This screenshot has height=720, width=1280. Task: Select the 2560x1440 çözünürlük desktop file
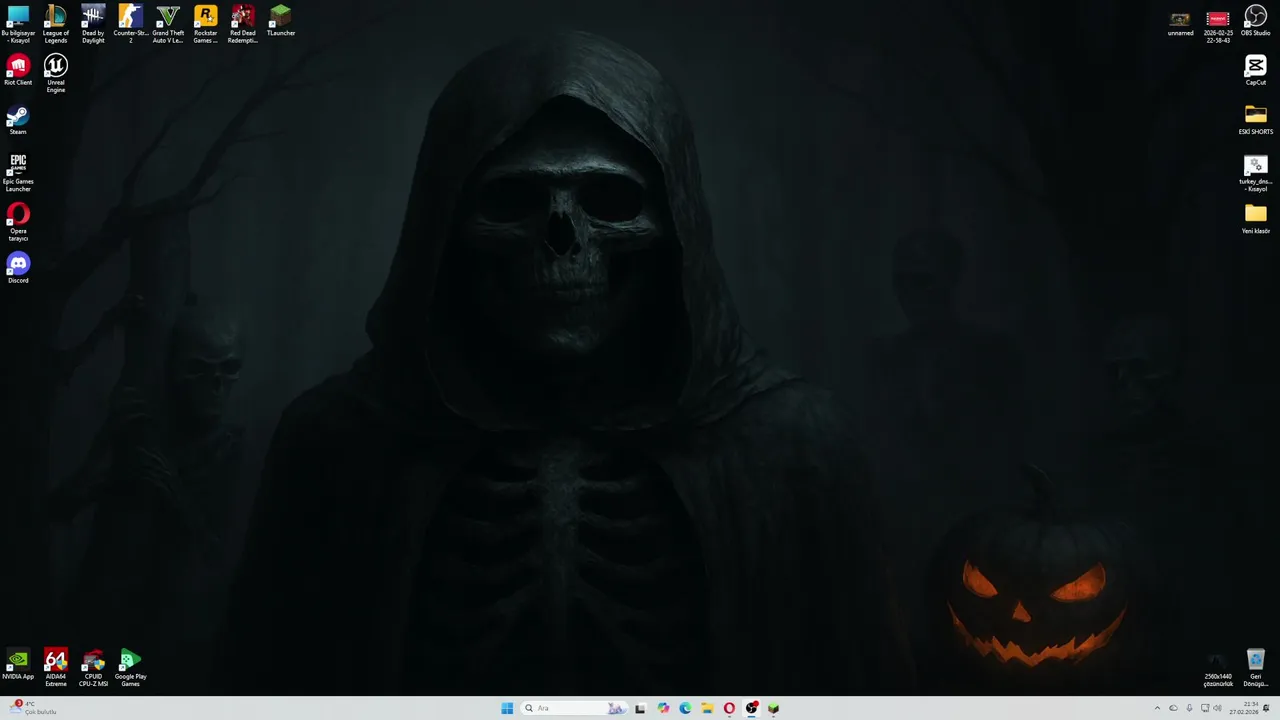pos(1218,669)
